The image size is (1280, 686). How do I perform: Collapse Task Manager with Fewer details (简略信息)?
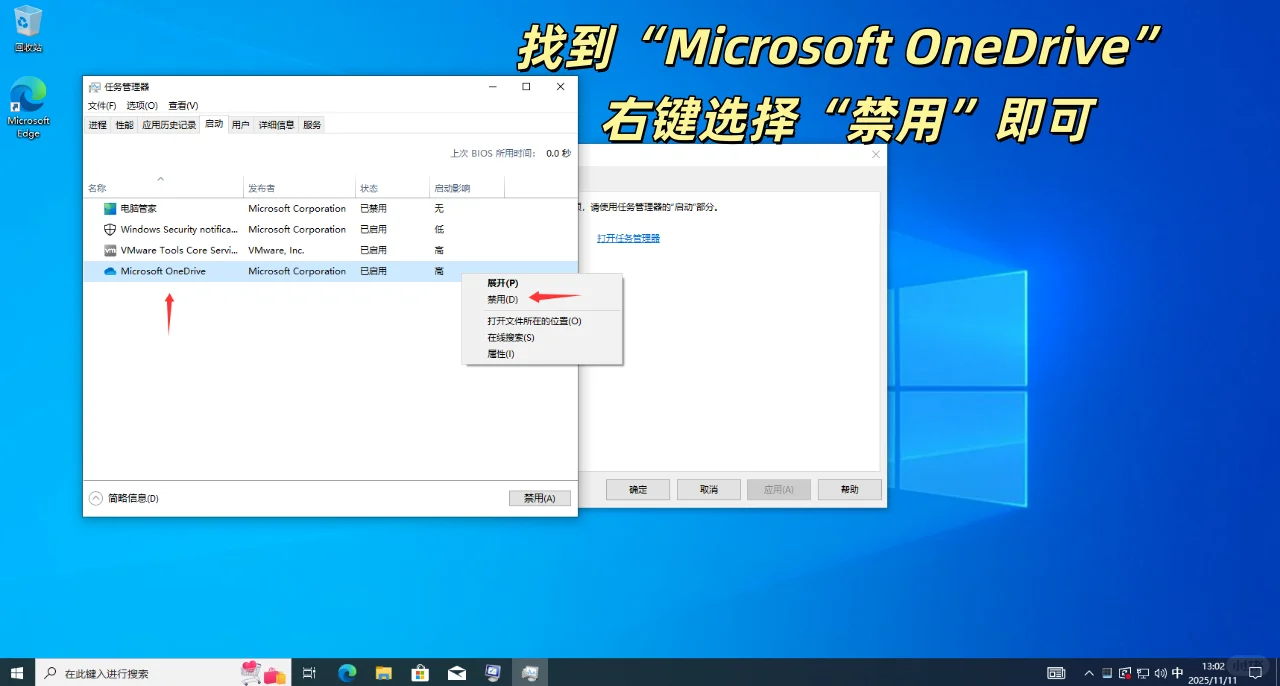click(x=124, y=498)
